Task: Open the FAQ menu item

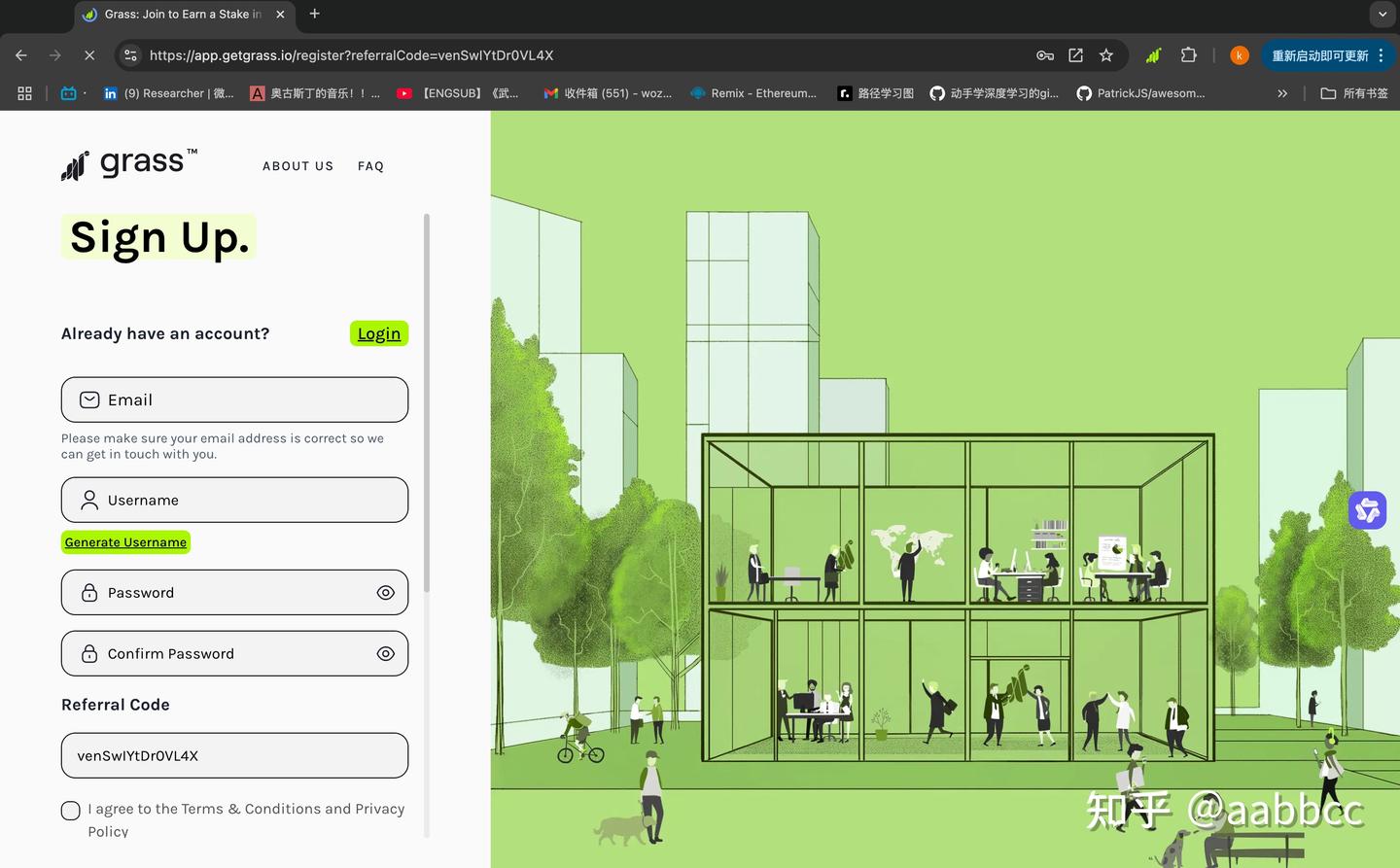Action: point(370,166)
